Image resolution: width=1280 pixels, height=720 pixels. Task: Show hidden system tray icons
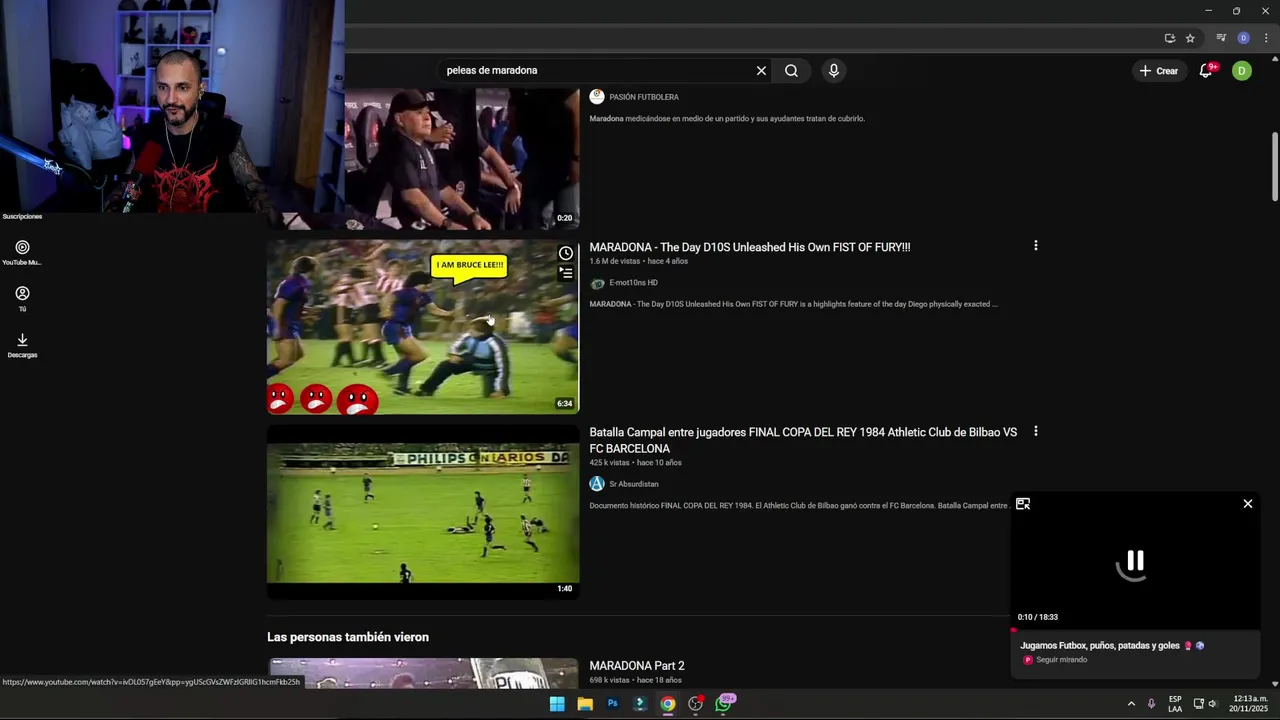(x=1131, y=704)
